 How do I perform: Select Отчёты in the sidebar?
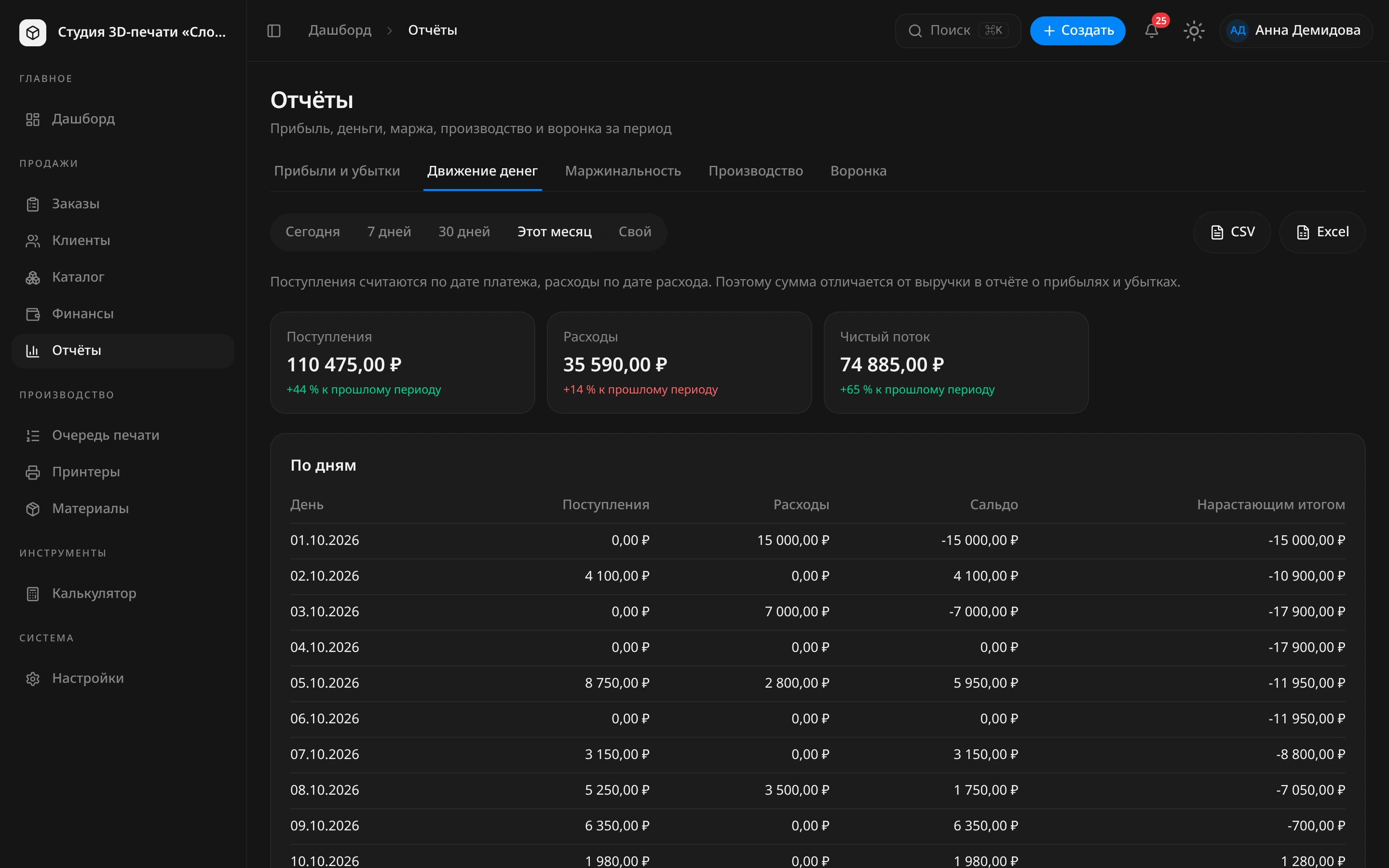(123, 351)
